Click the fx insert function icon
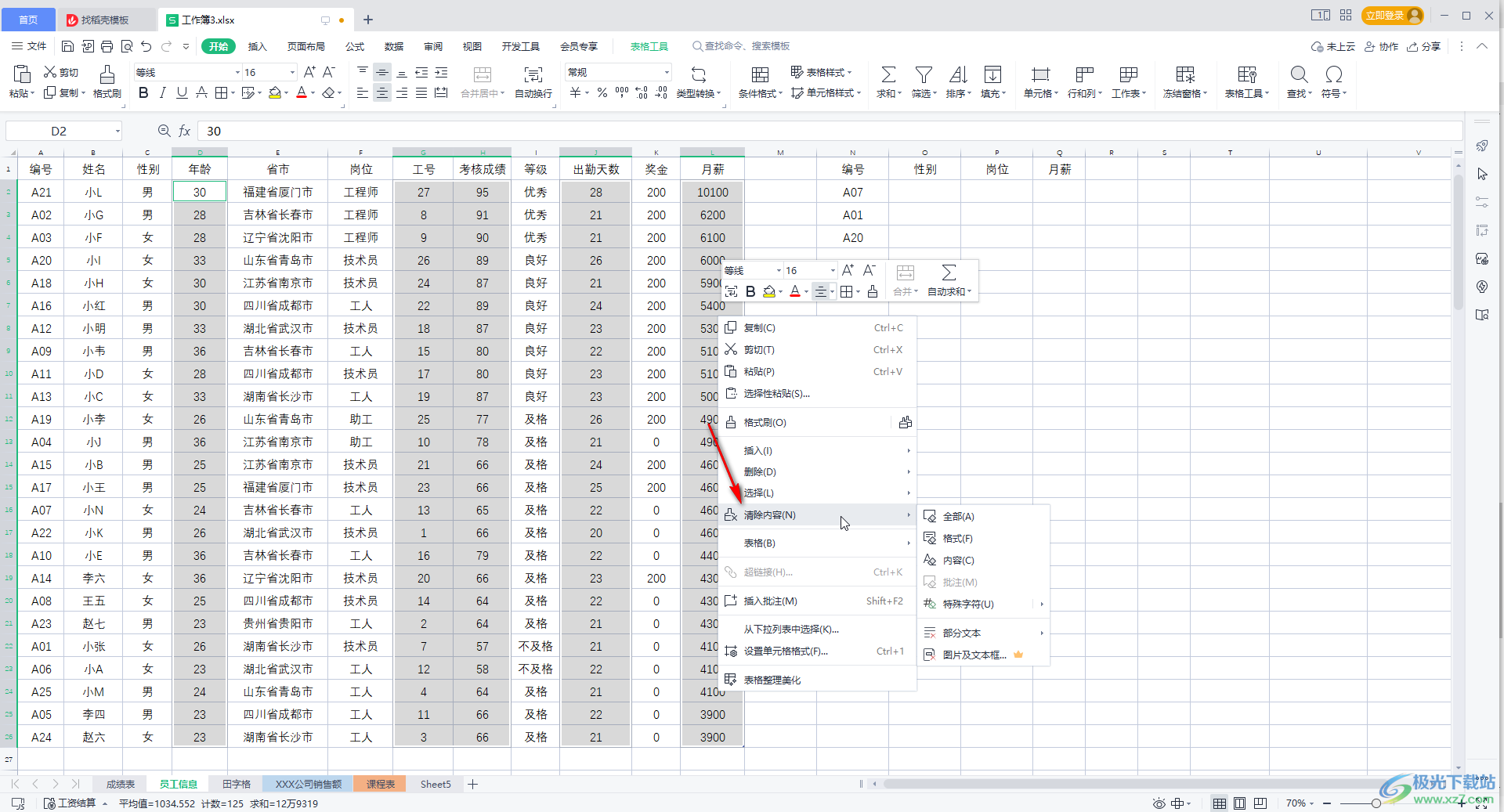 click(185, 131)
